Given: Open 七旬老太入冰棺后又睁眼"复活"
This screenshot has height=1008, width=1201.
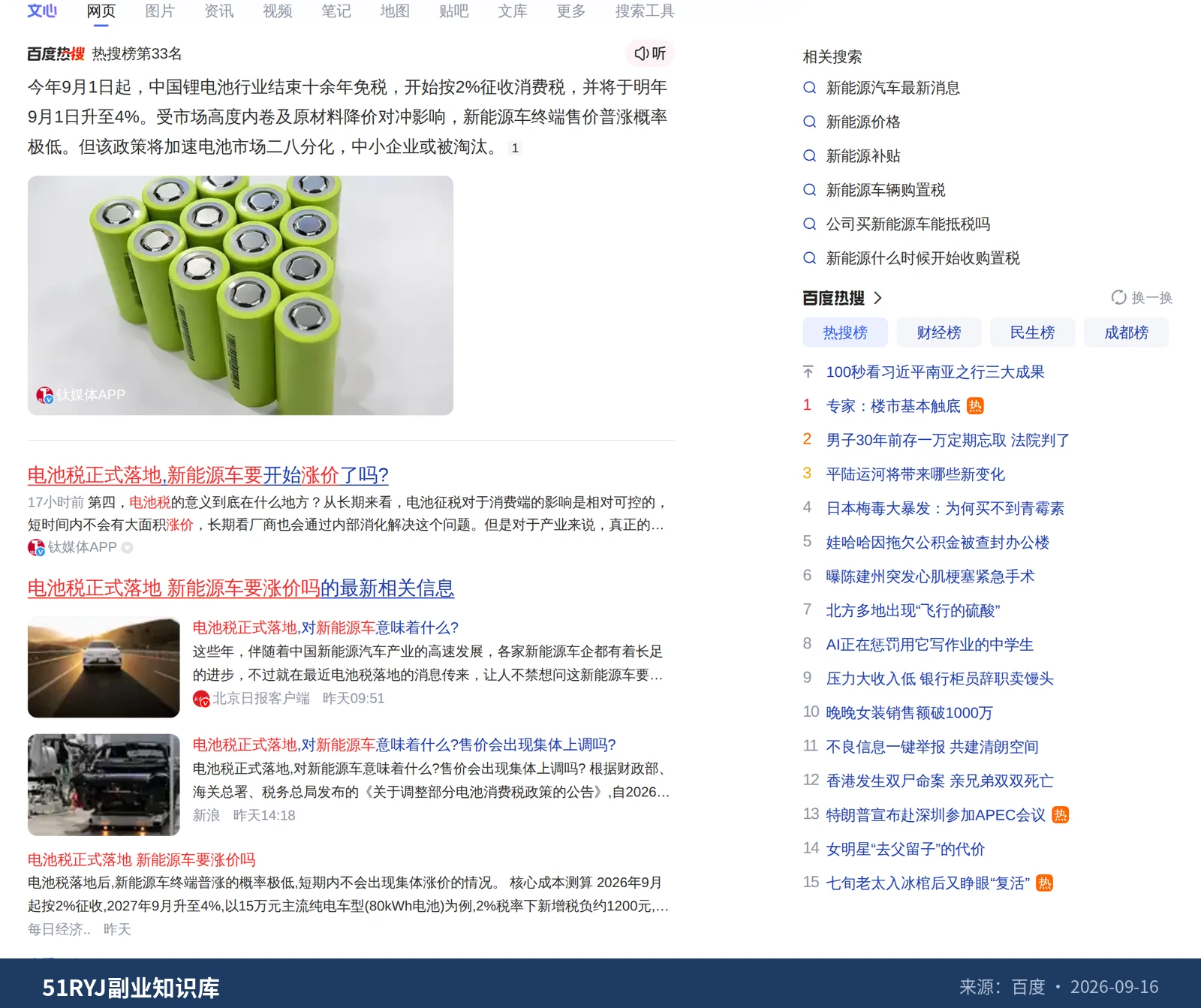Looking at the screenshot, I should (x=928, y=883).
